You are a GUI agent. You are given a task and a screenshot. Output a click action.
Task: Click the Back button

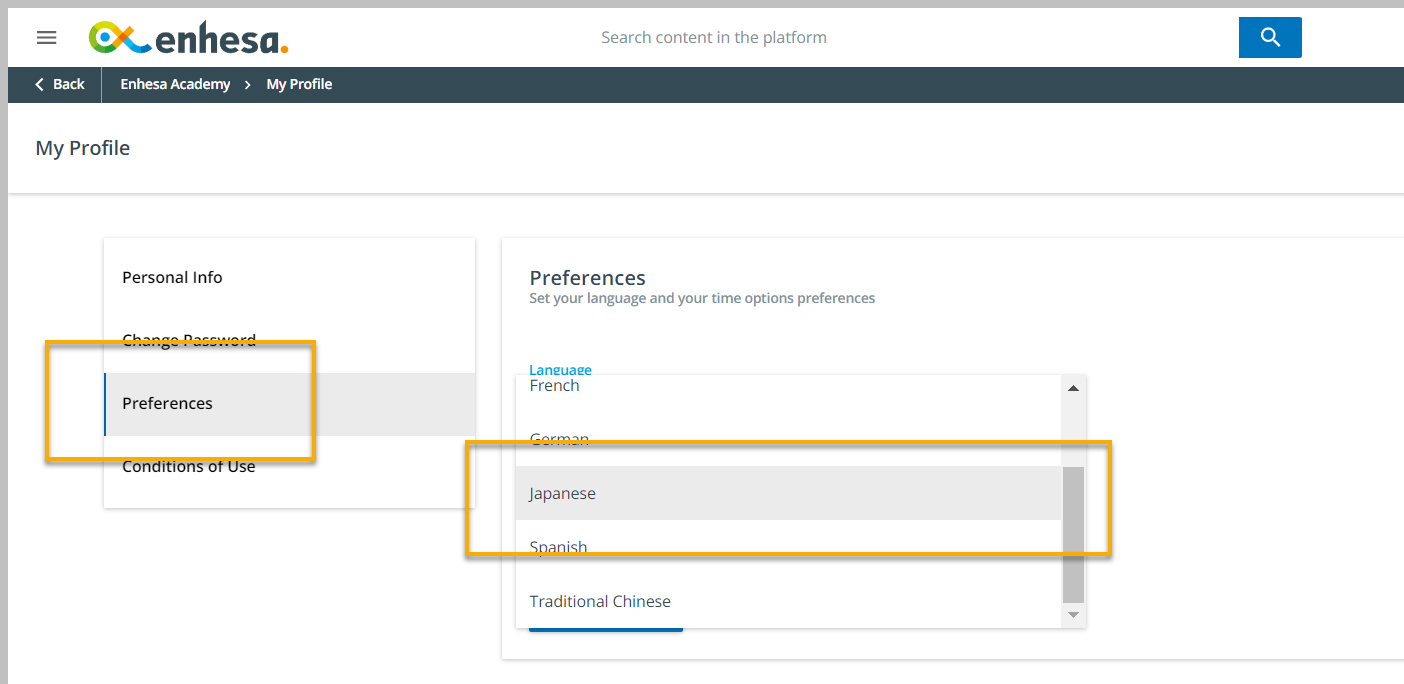pos(59,85)
